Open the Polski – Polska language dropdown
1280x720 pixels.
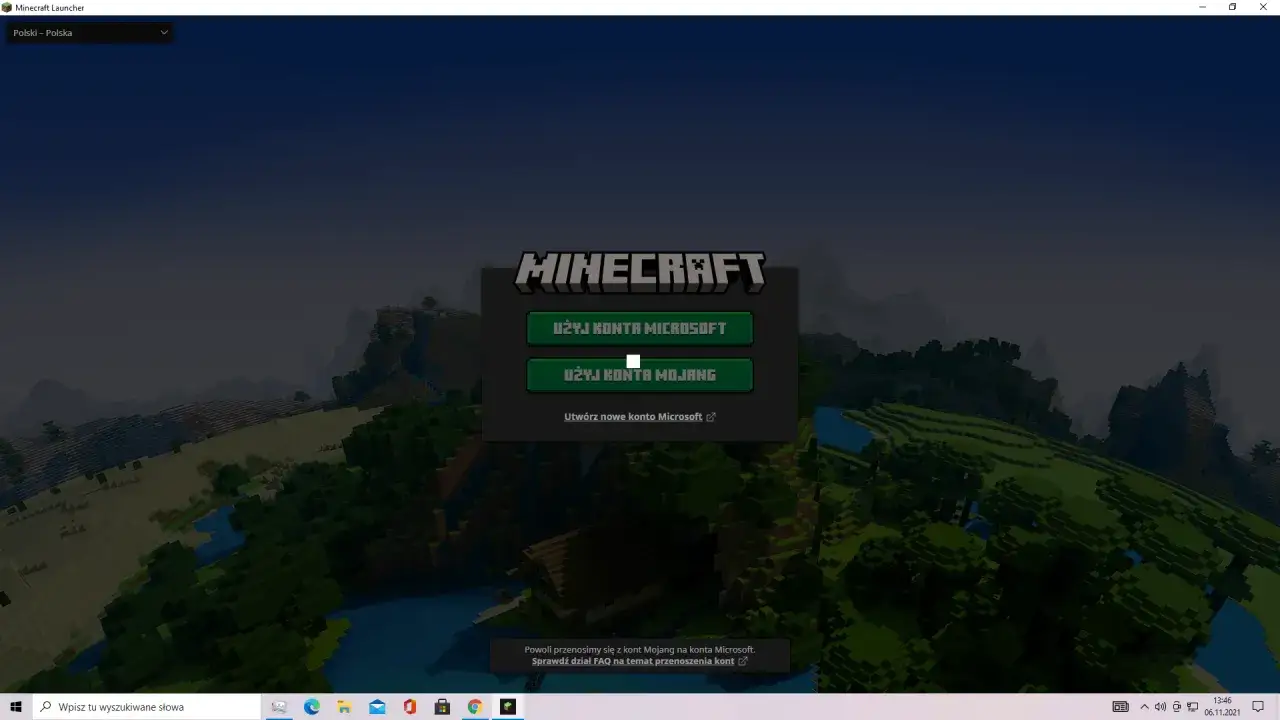pos(90,33)
